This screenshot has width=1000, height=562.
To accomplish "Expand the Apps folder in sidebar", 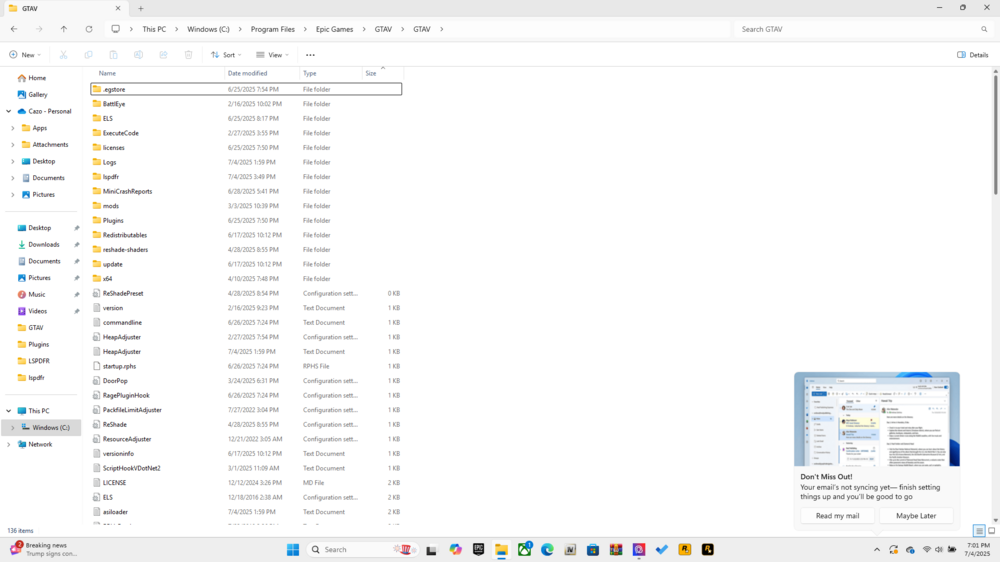I will pyautogui.click(x=13, y=128).
